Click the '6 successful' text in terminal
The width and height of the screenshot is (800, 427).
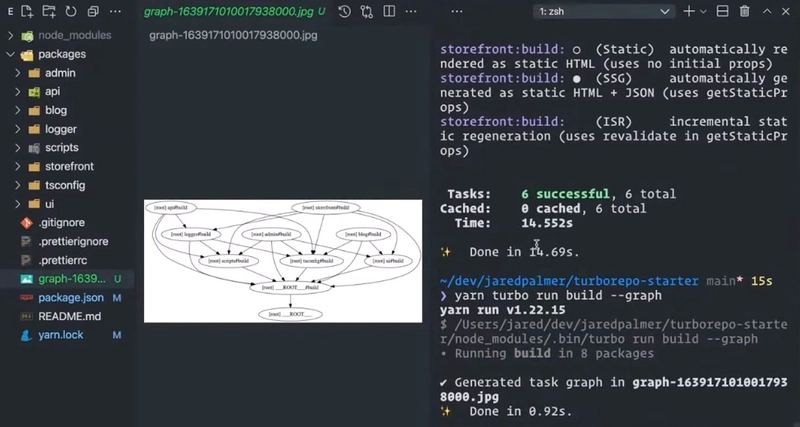click(565, 194)
